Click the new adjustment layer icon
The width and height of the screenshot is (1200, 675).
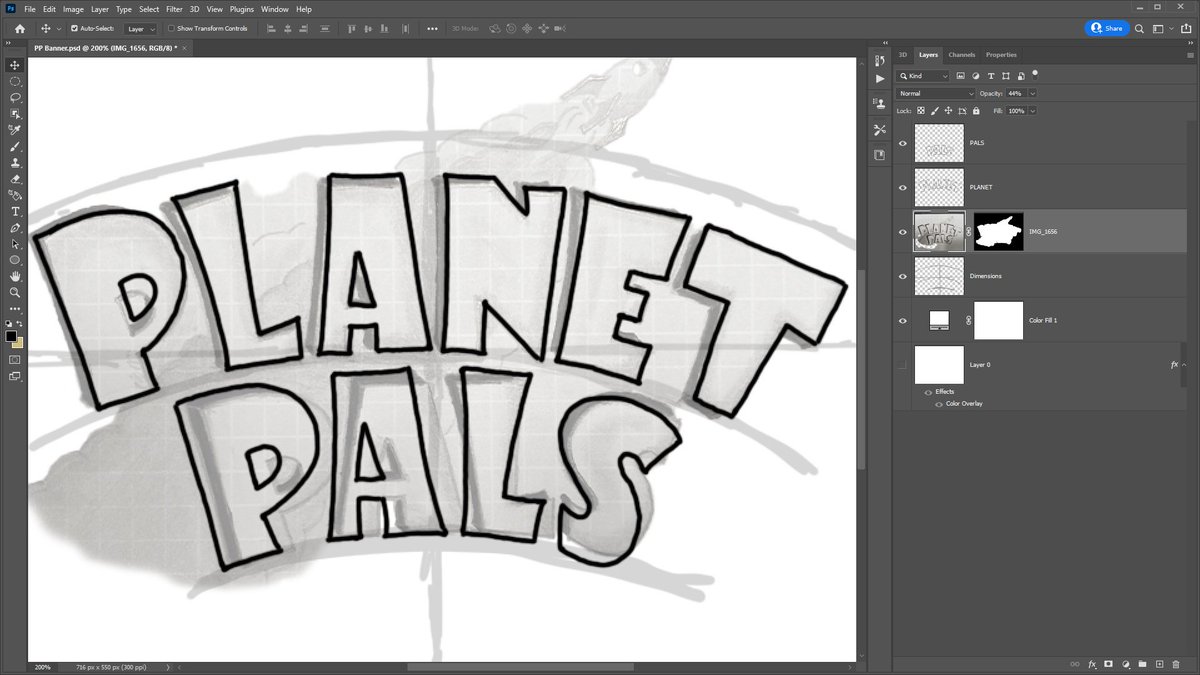pyautogui.click(x=1125, y=664)
